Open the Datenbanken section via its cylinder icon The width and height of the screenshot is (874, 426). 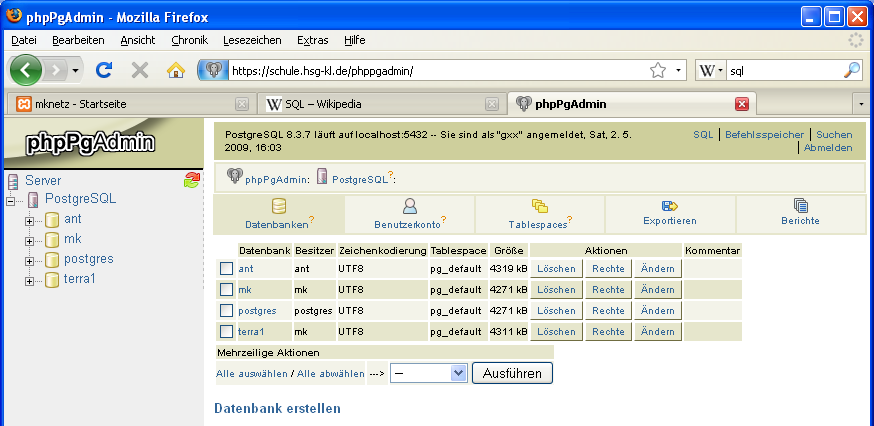point(279,206)
